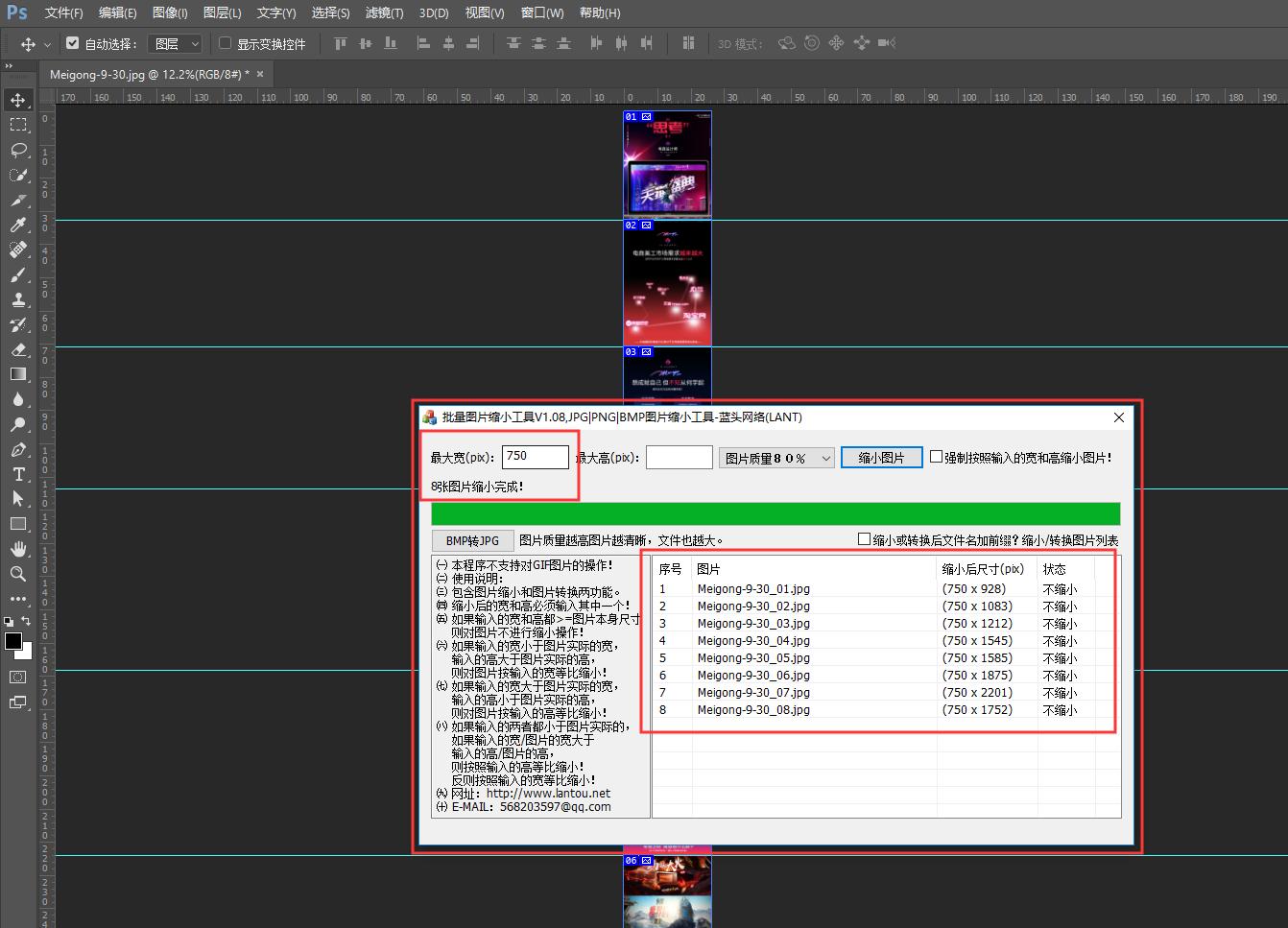The height and width of the screenshot is (928, 1288).
Task: Open the 滤镜 menu
Action: (x=384, y=12)
